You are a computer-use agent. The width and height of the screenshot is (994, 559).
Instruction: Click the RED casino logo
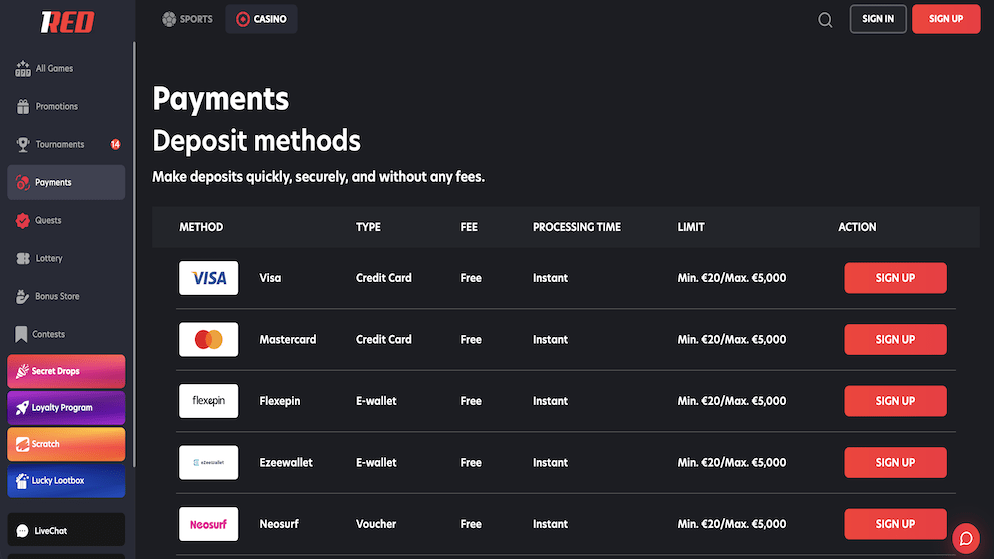[x=67, y=22]
